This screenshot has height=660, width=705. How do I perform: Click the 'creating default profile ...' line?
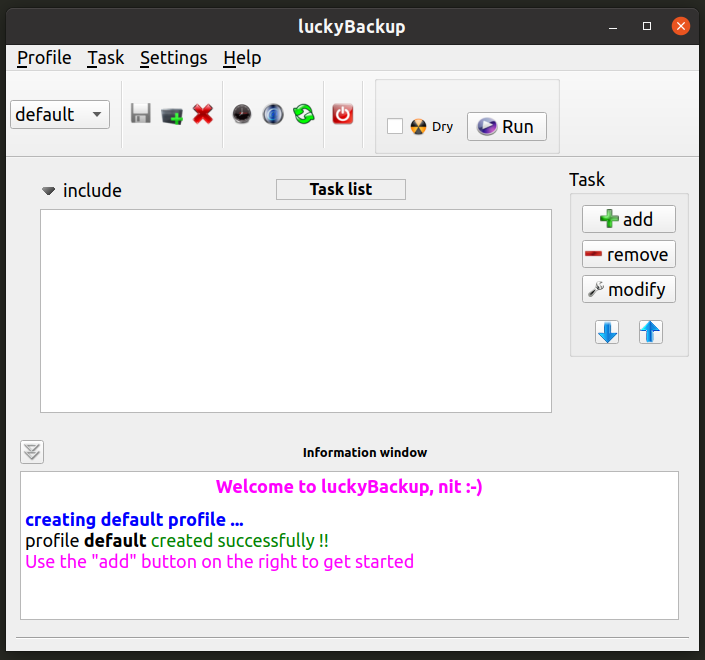(x=134, y=520)
